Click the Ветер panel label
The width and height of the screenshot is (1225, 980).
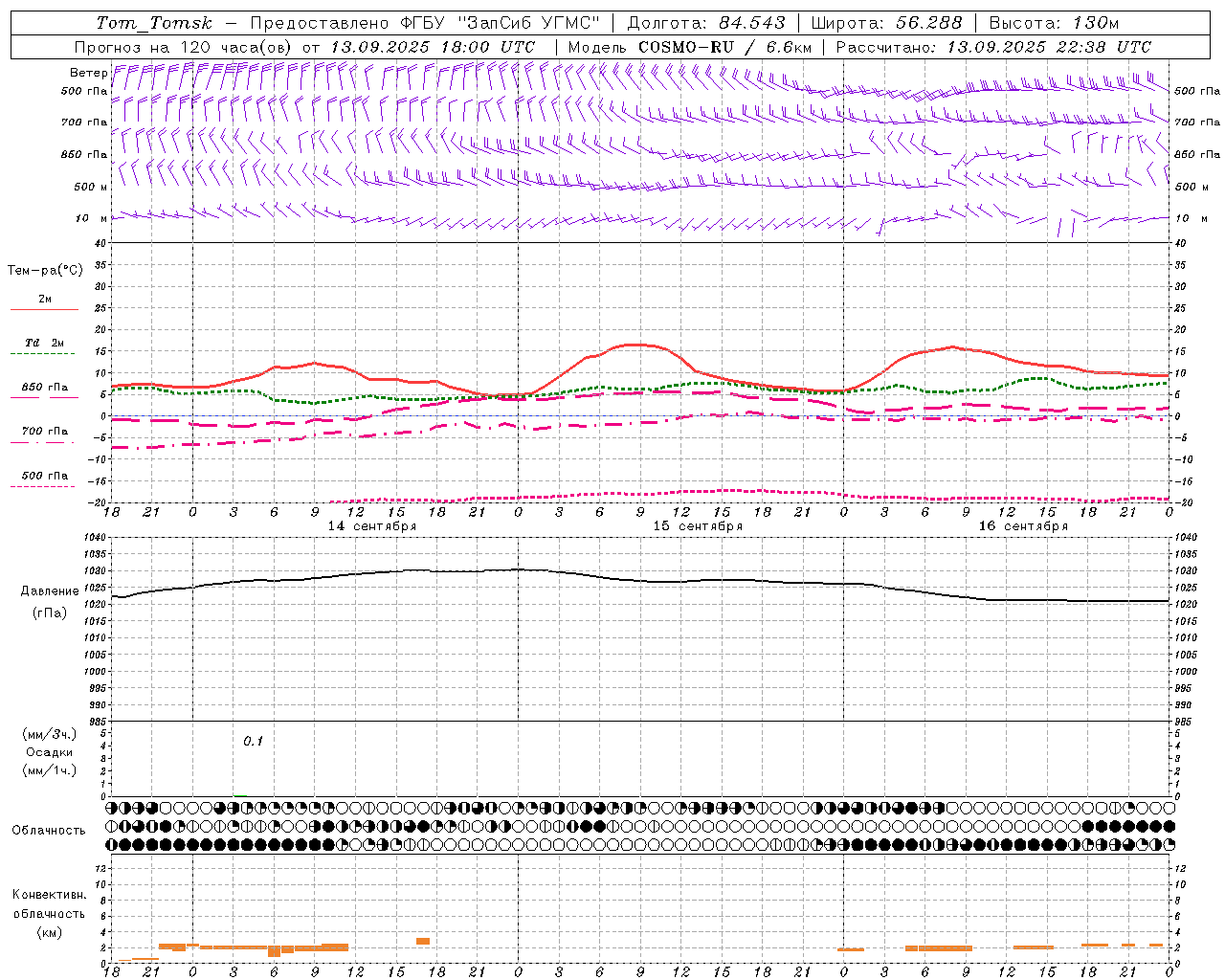(88, 73)
